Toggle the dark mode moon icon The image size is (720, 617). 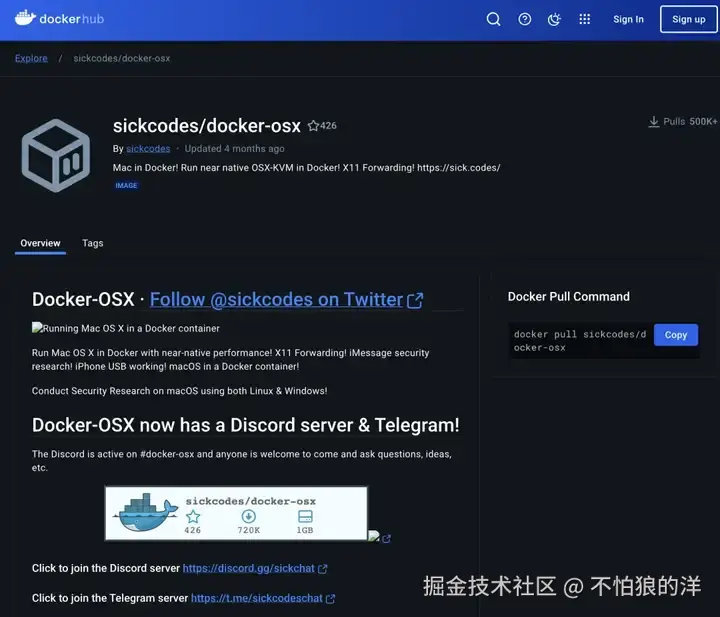[x=554, y=19]
